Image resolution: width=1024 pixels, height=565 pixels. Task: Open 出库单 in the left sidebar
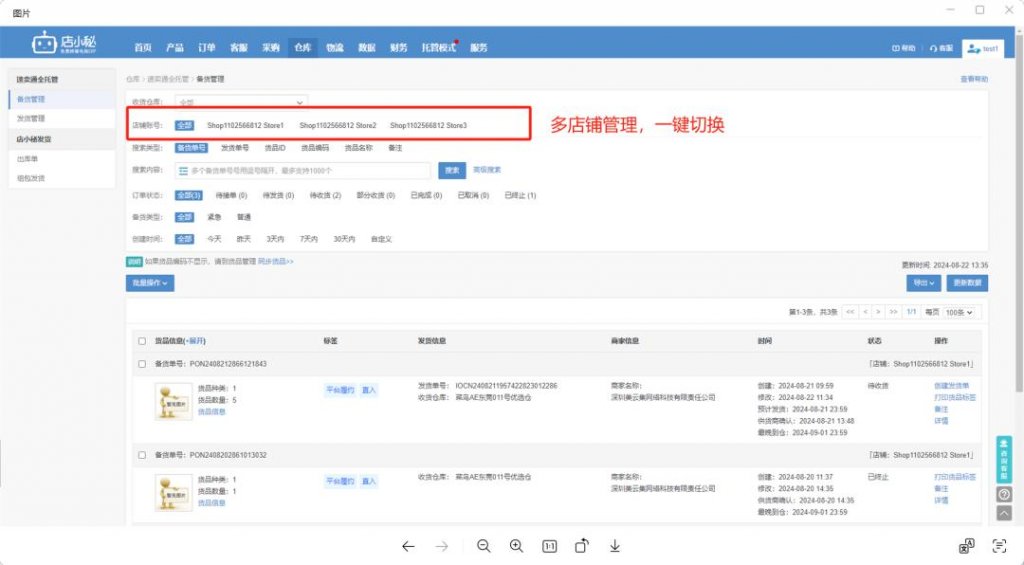(27, 159)
